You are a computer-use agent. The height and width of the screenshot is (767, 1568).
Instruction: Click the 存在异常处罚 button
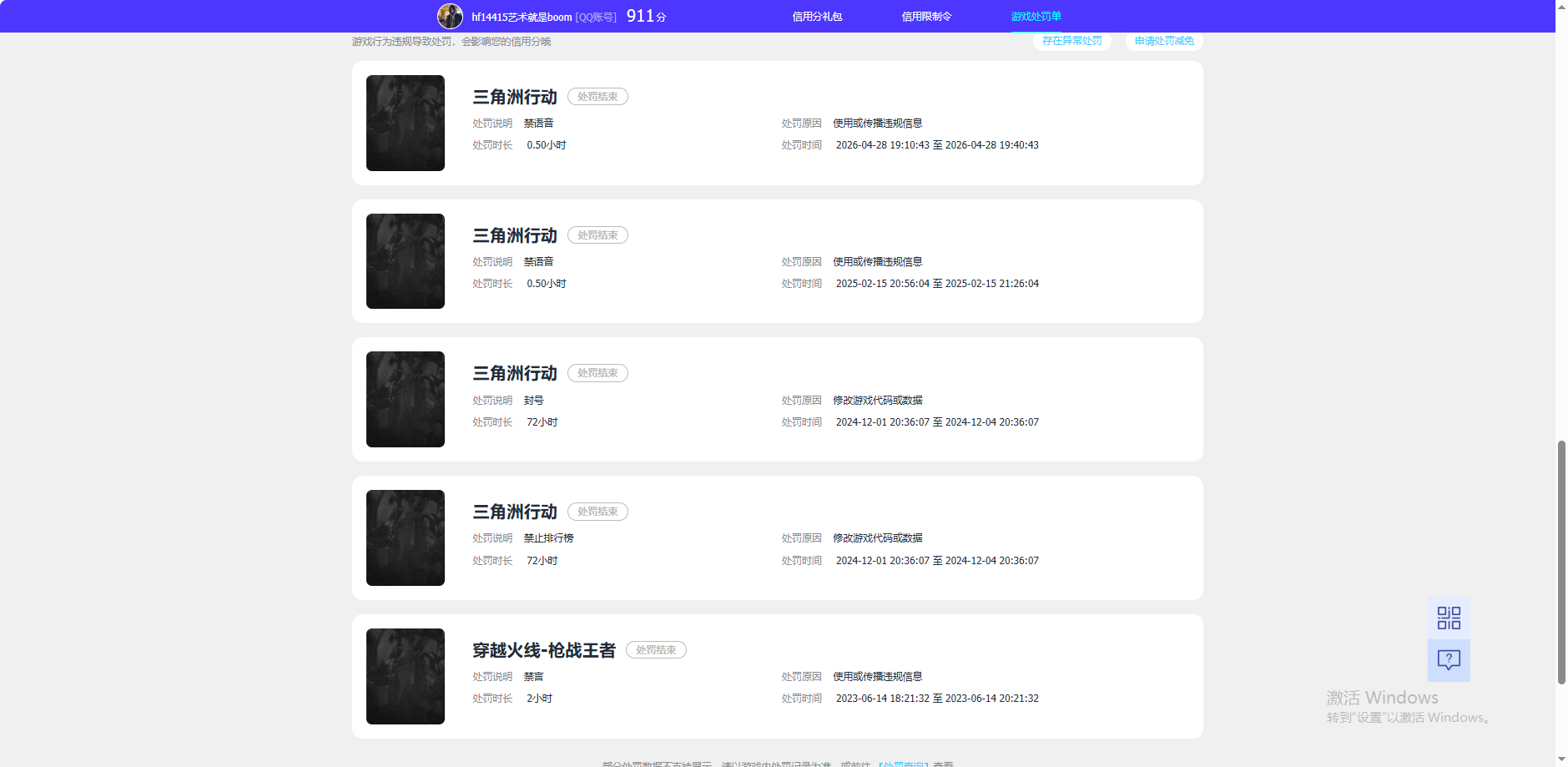pos(1071,41)
